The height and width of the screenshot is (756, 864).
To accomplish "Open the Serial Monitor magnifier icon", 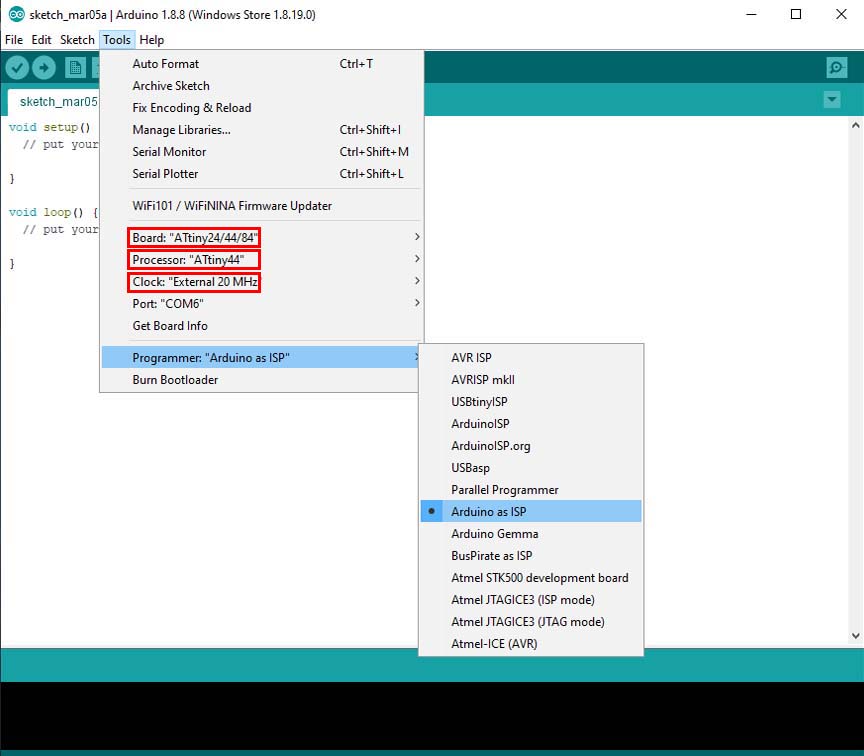I will tap(836, 68).
